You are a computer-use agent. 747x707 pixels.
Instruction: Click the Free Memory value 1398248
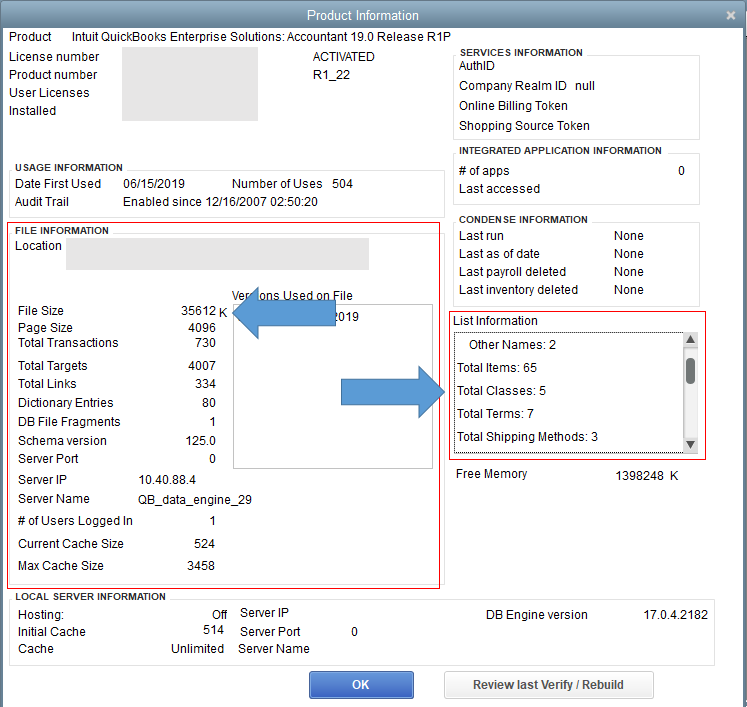click(639, 476)
